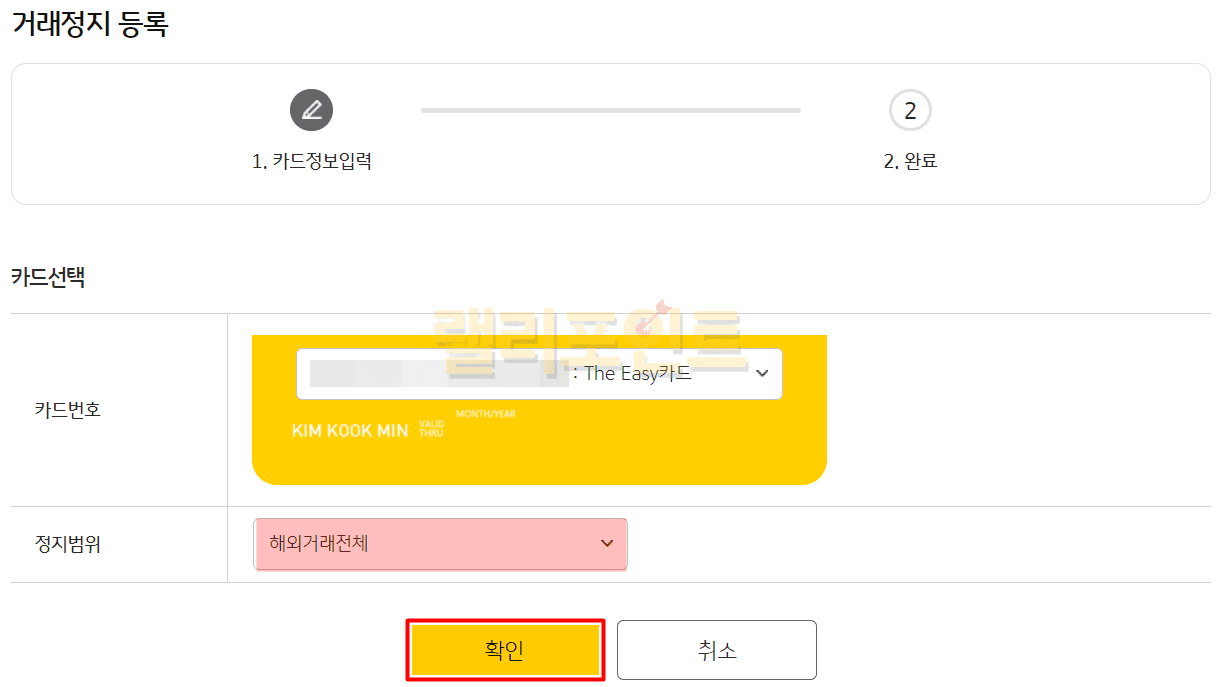
Task: Click the VALID THRU mark on the card
Action: [431, 429]
